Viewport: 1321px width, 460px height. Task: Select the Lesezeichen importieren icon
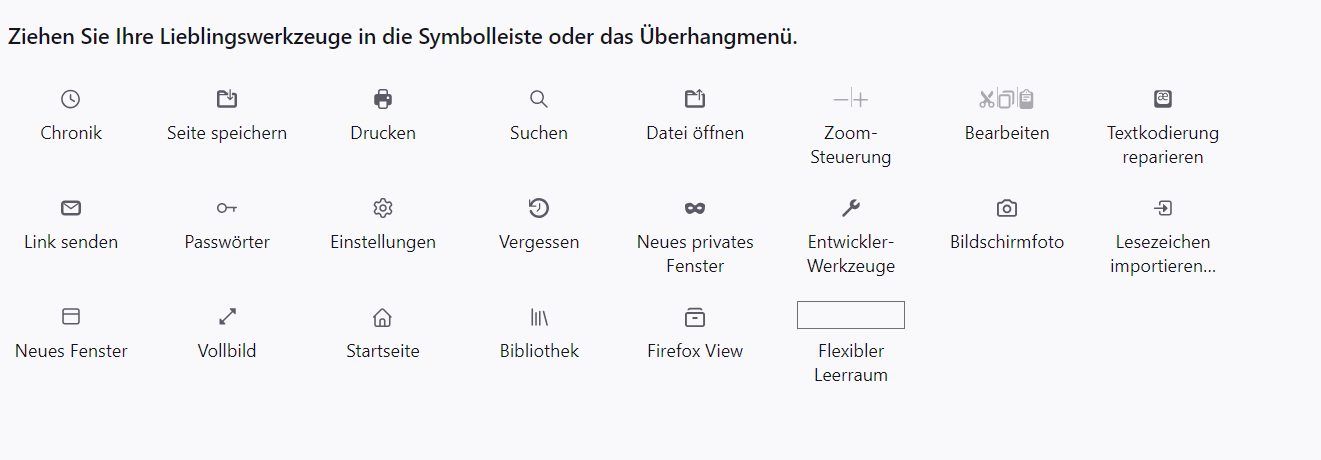coord(1163,208)
